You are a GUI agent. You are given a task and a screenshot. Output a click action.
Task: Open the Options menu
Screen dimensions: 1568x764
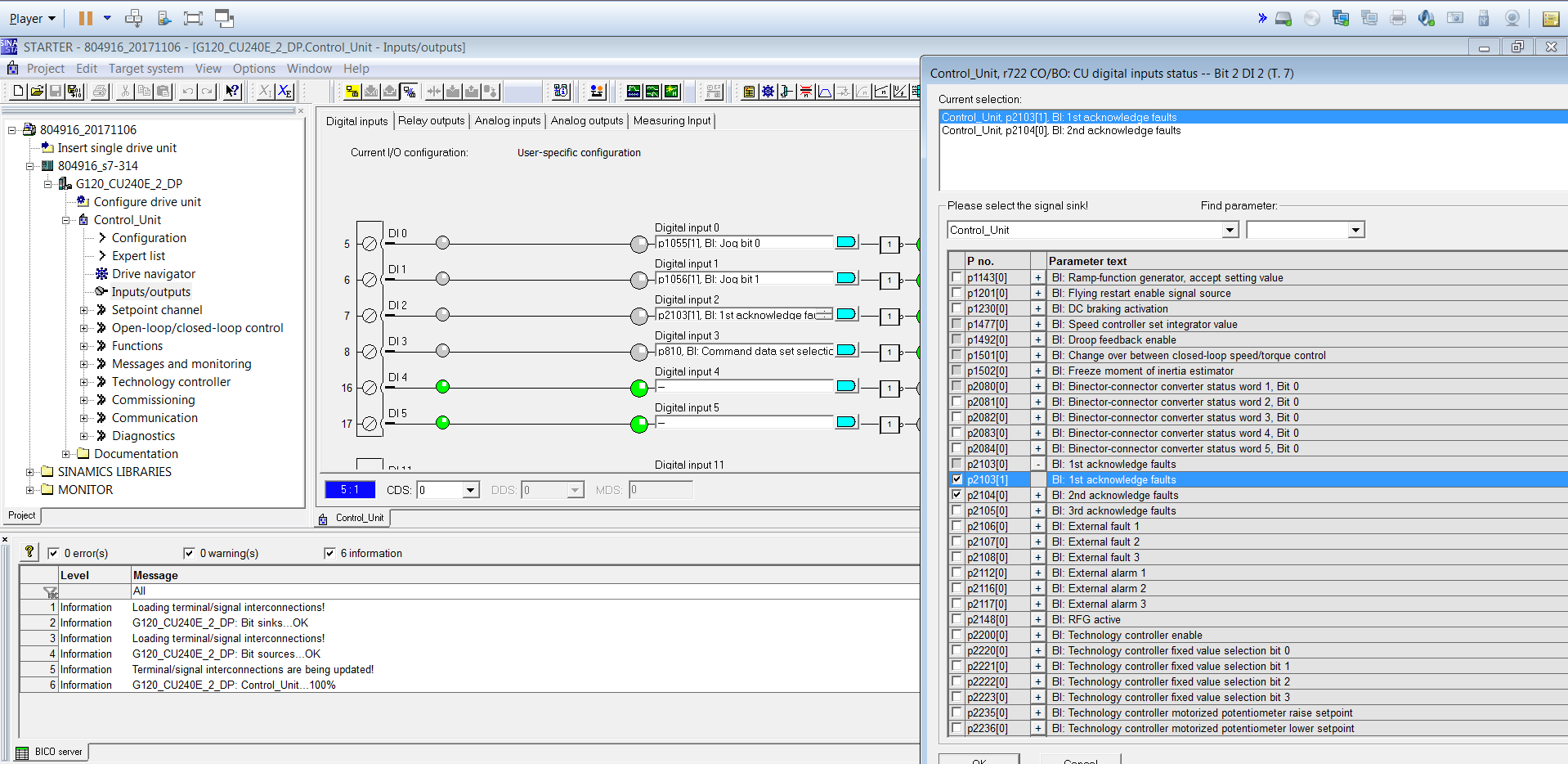coord(254,69)
